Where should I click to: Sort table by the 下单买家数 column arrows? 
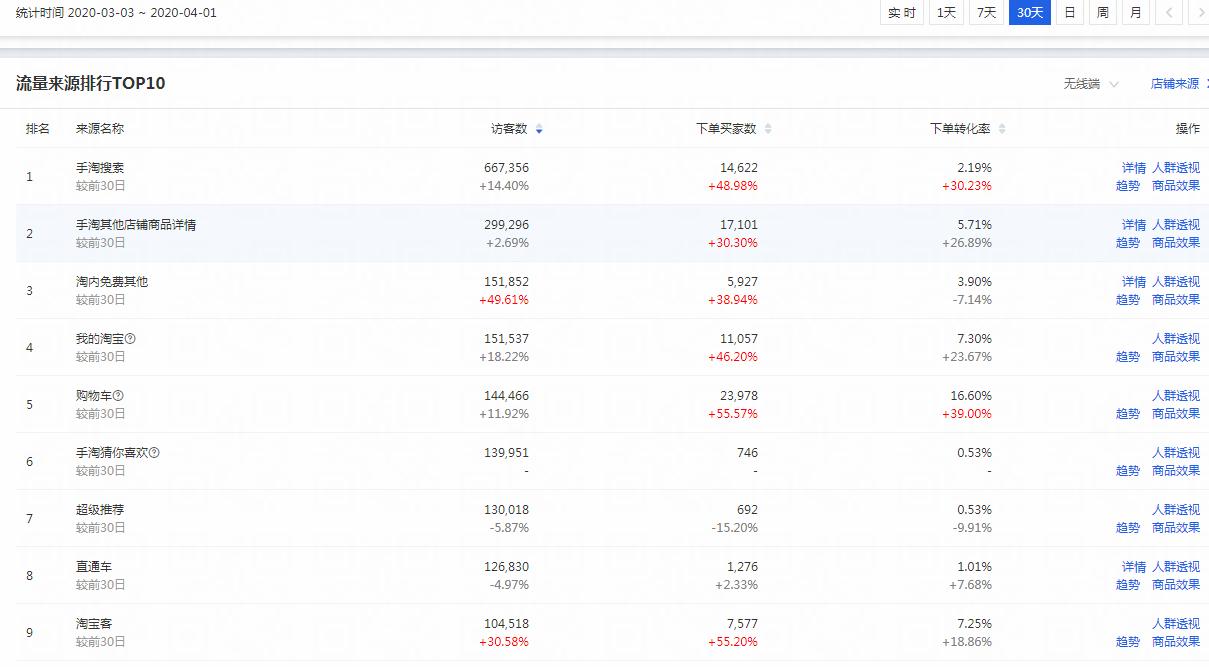click(x=767, y=128)
